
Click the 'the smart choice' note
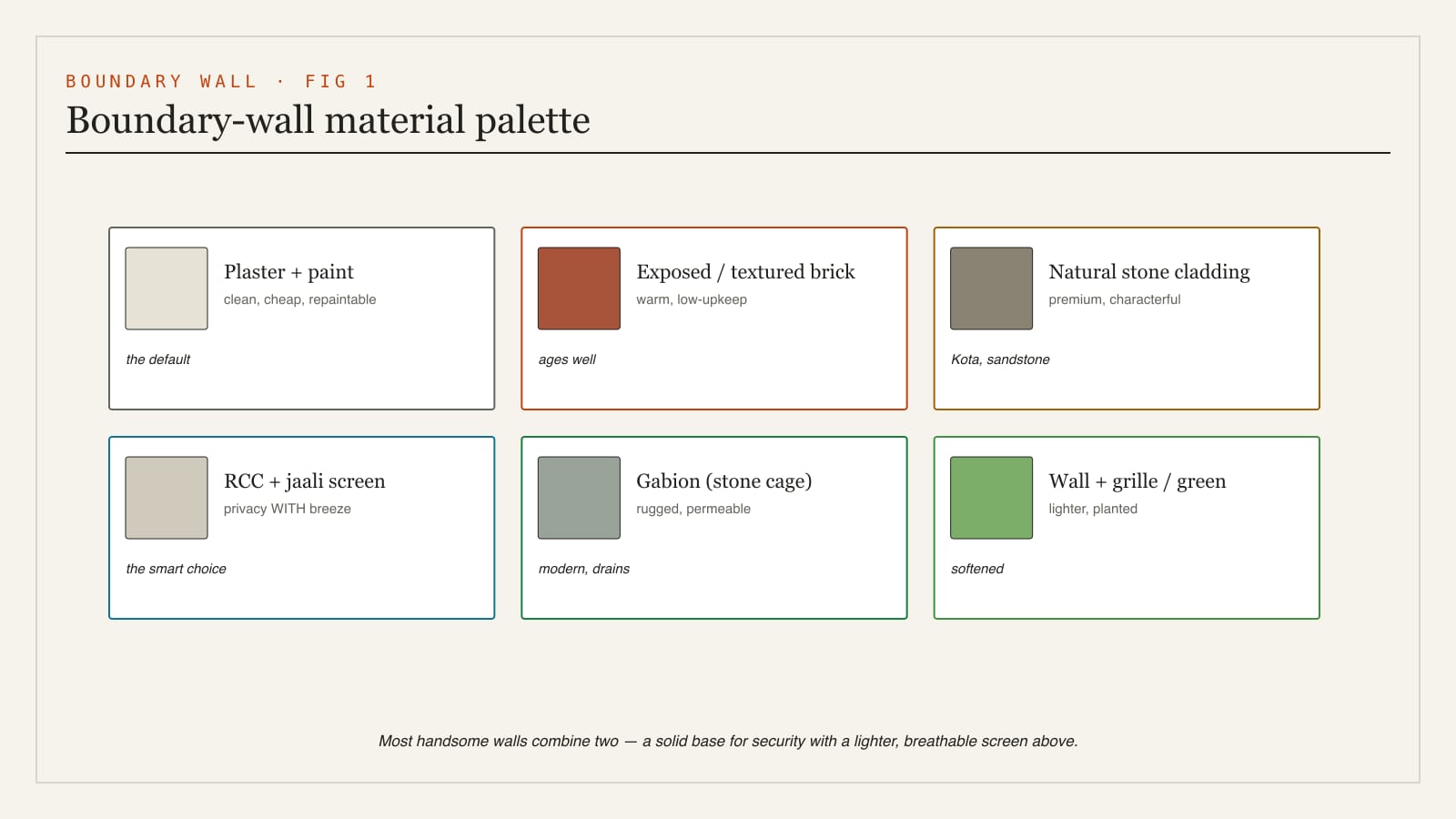[x=176, y=569]
